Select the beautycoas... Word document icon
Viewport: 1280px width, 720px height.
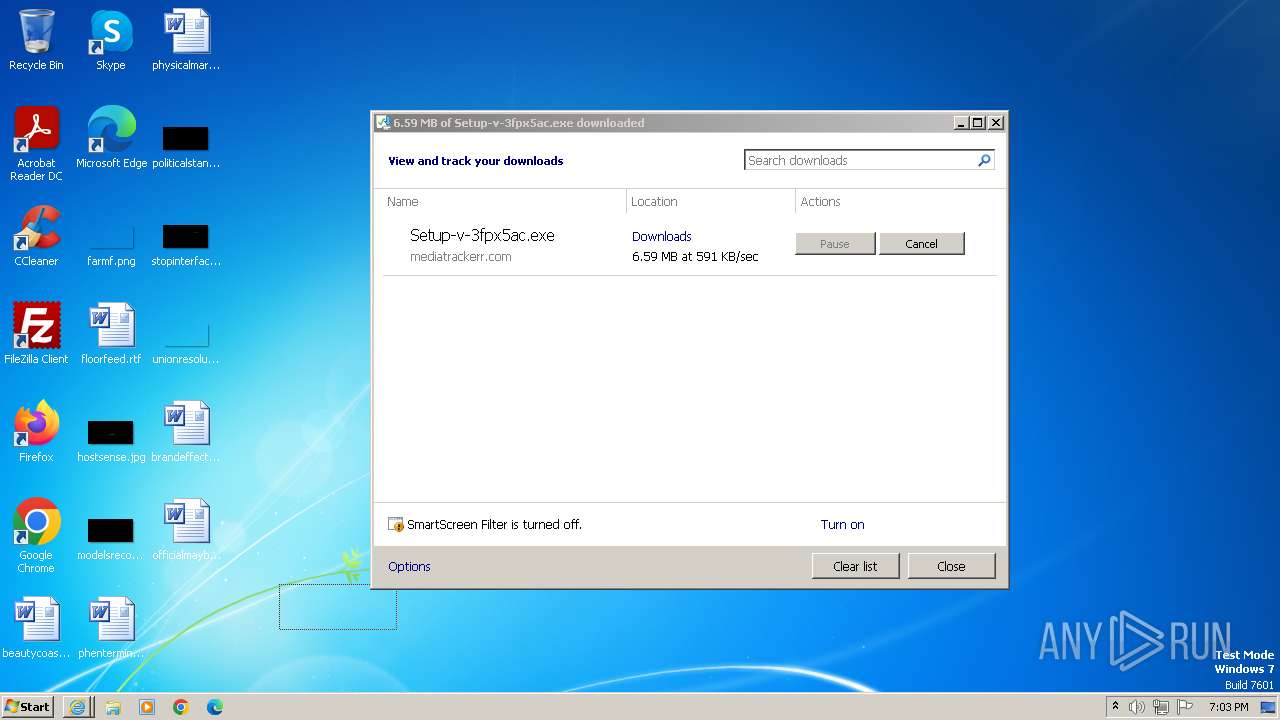click(x=36, y=627)
